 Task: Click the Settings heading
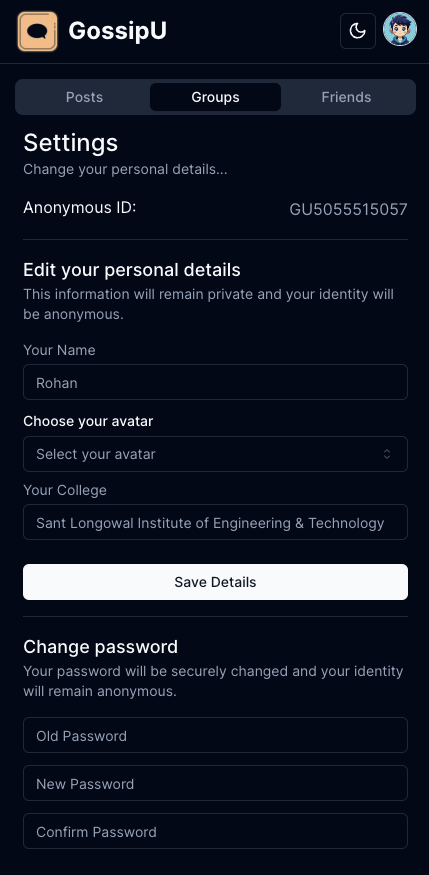(71, 143)
